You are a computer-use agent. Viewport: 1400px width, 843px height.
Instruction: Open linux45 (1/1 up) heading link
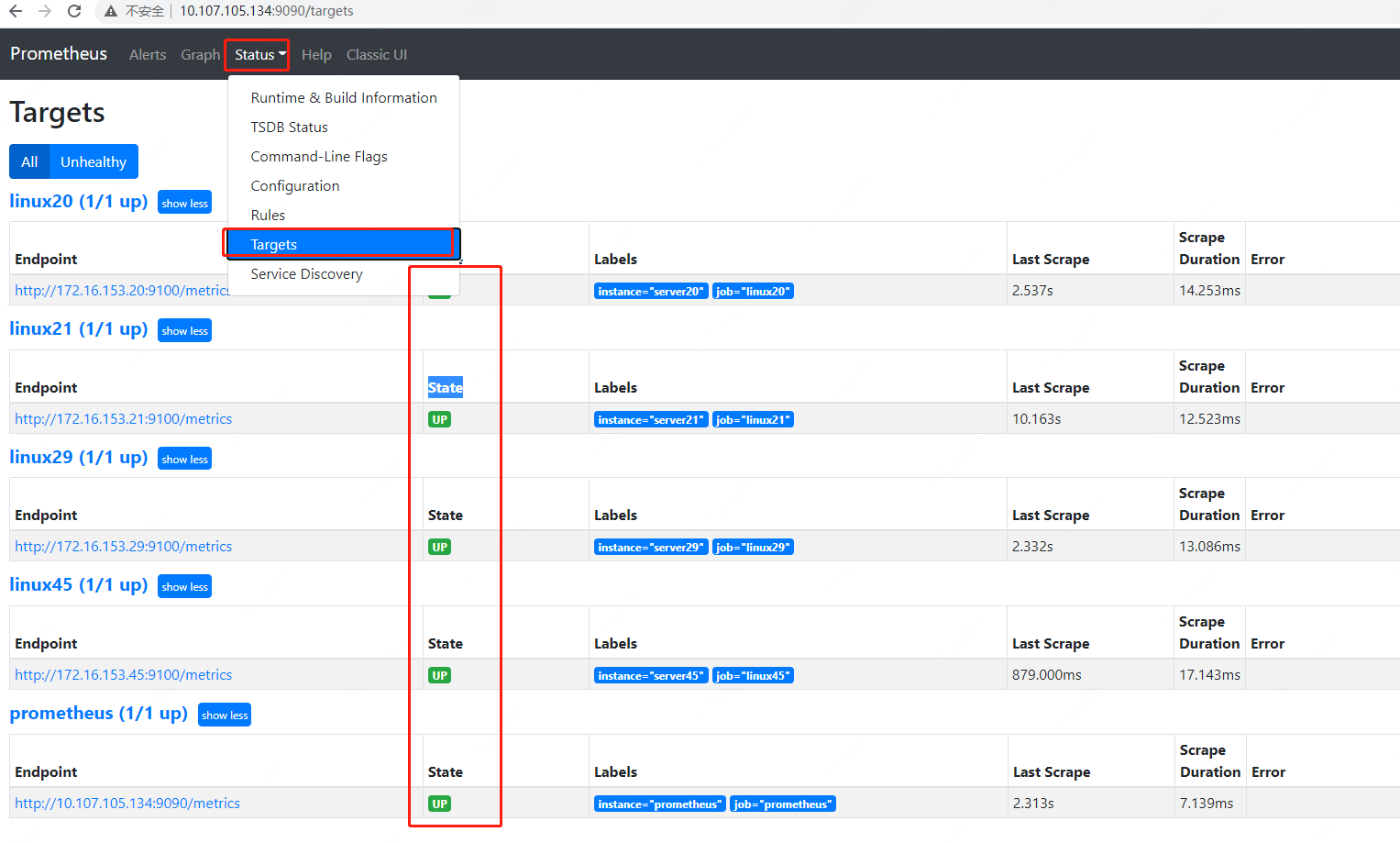point(79,584)
